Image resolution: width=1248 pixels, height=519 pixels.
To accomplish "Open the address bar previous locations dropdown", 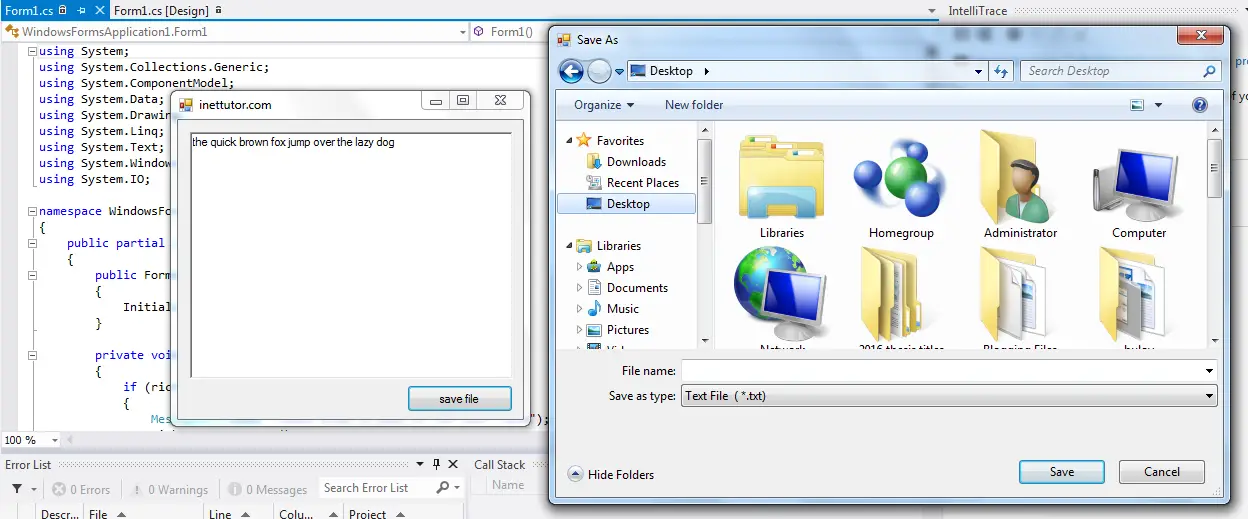I will 978,71.
